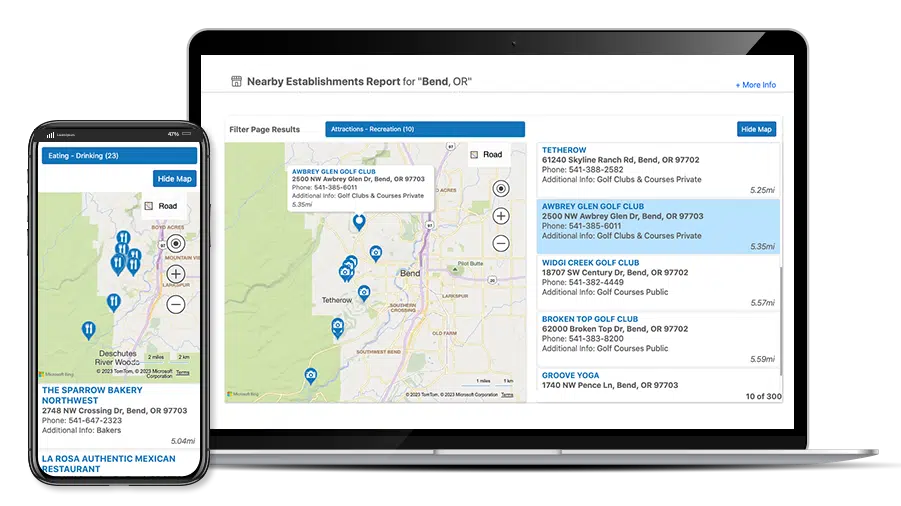Click Terms link on laptop map

point(507,395)
